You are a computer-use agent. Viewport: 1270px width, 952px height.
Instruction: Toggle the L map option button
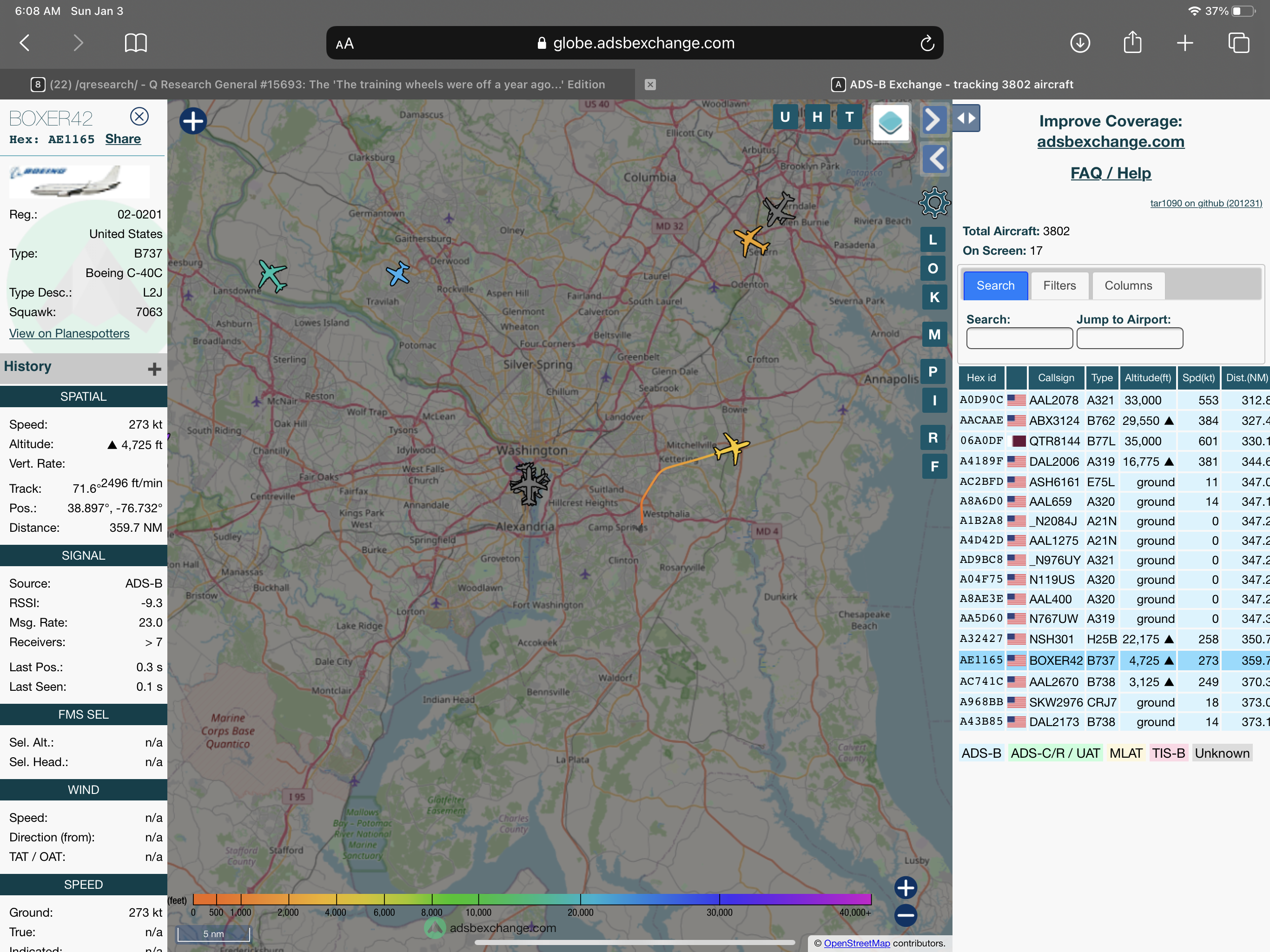933,239
